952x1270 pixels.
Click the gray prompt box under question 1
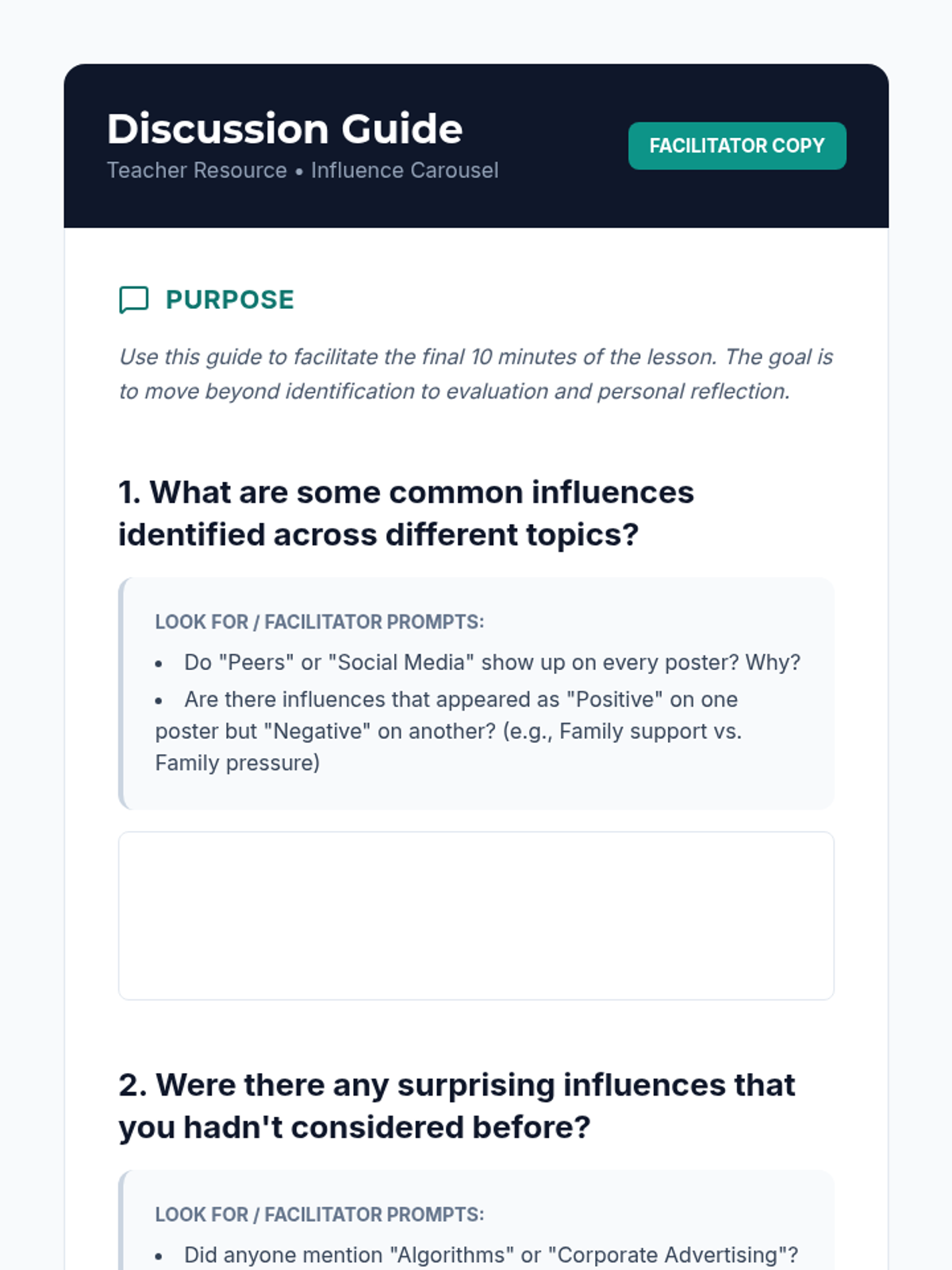coord(476,694)
